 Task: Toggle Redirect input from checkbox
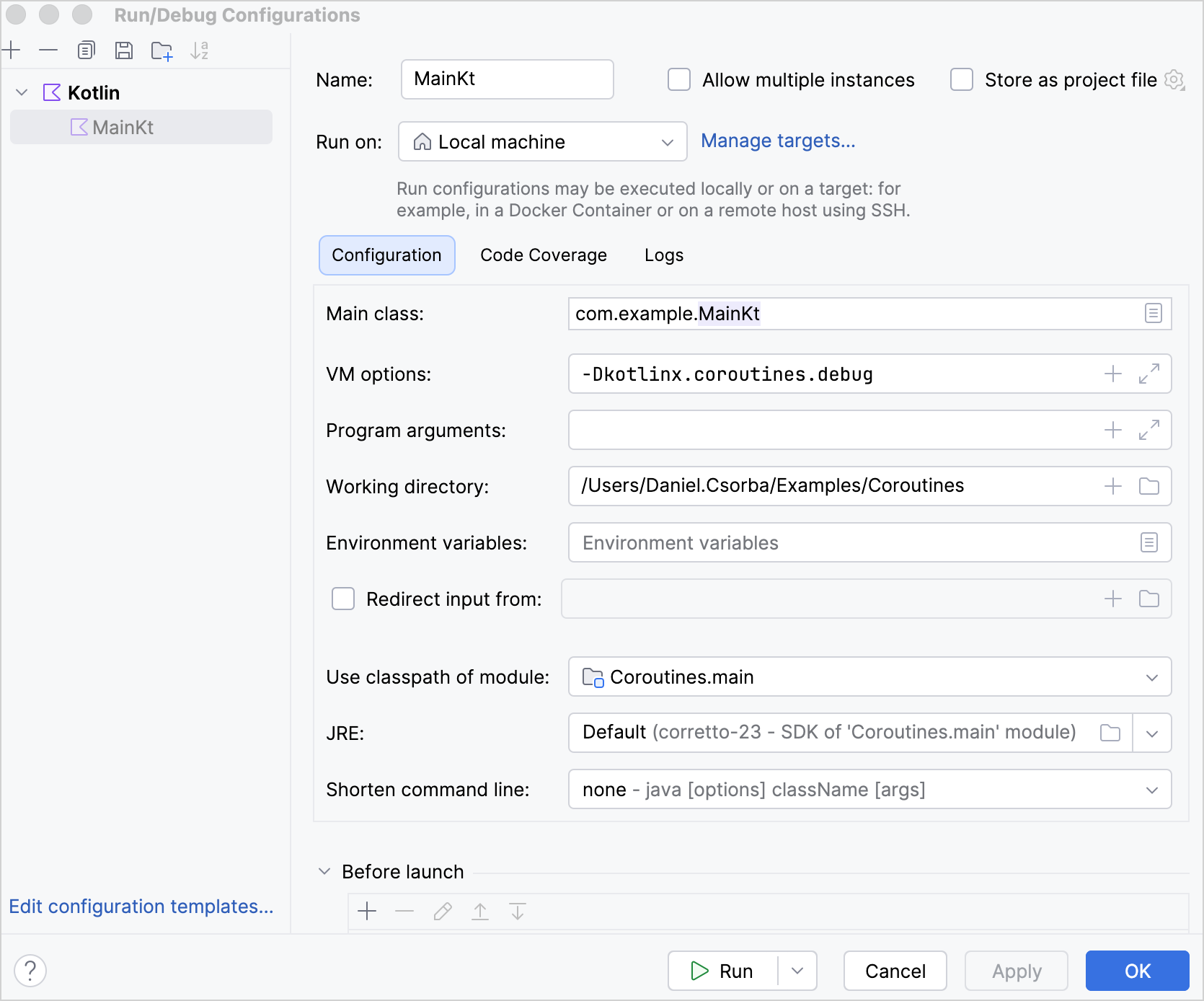343,599
